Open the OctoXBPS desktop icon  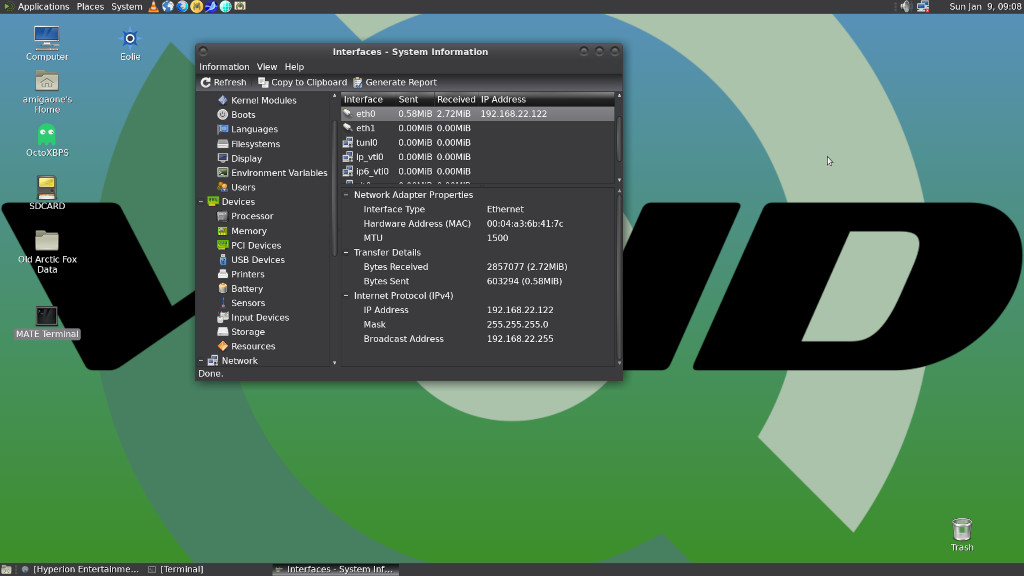[x=47, y=141]
